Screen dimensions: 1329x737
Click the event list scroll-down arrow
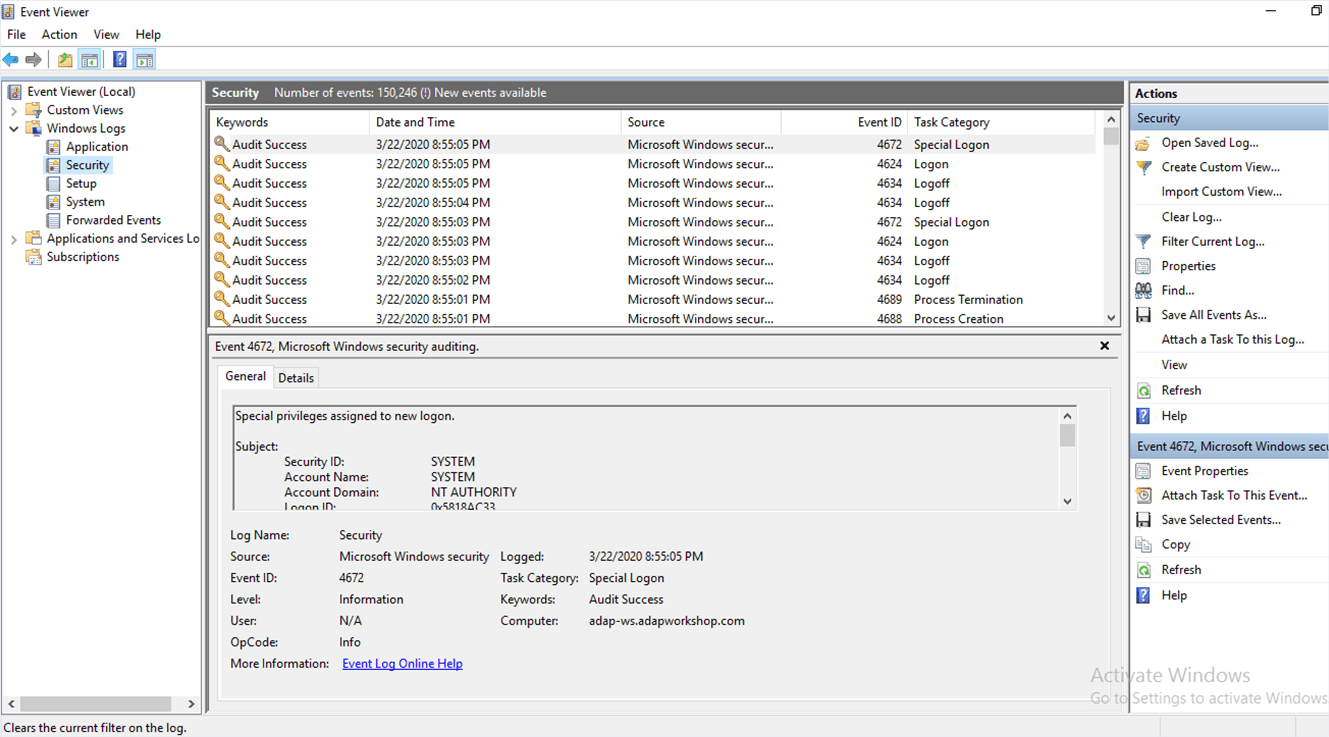click(x=1111, y=318)
